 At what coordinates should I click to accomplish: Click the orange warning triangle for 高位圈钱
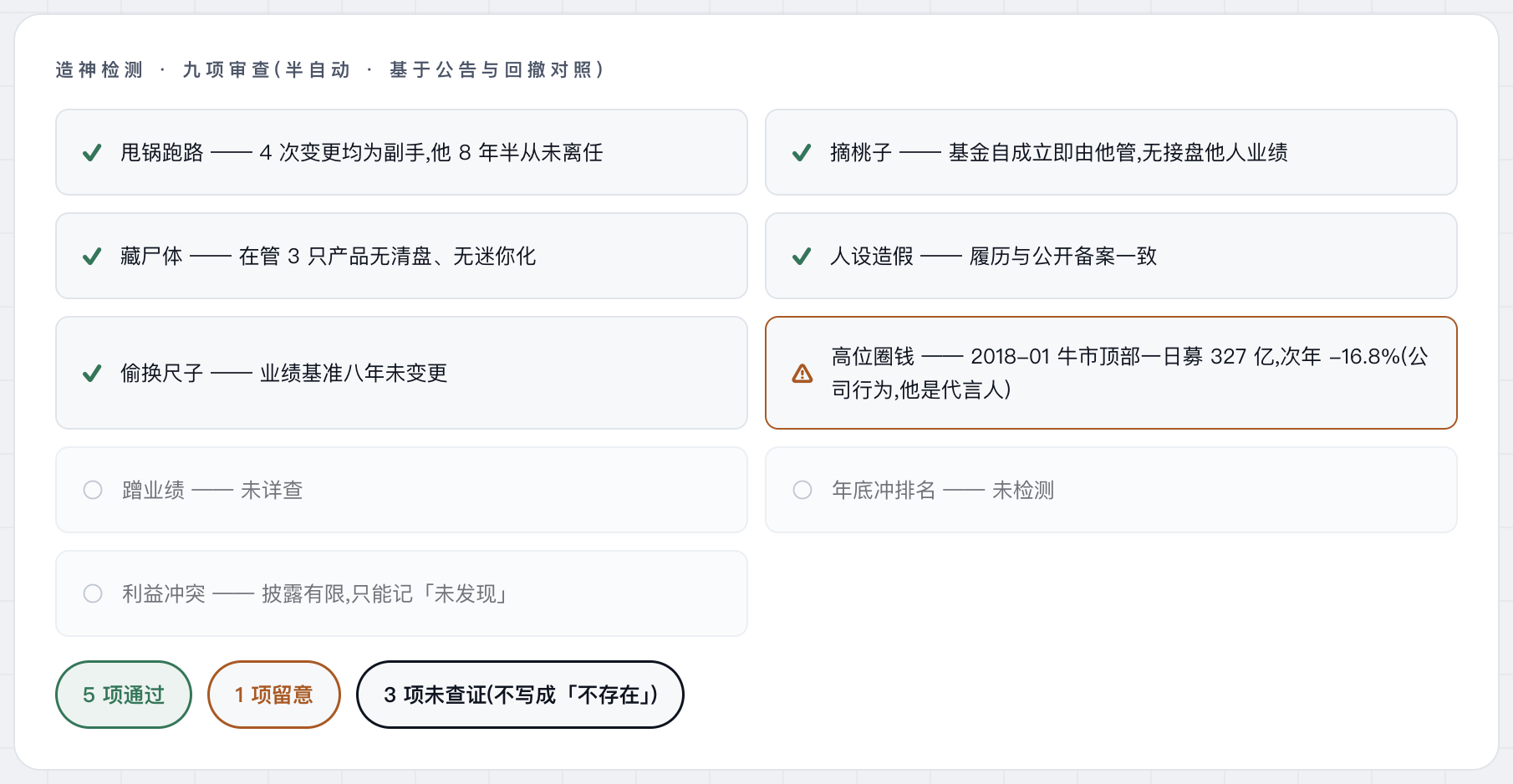(x=802, y=374)
